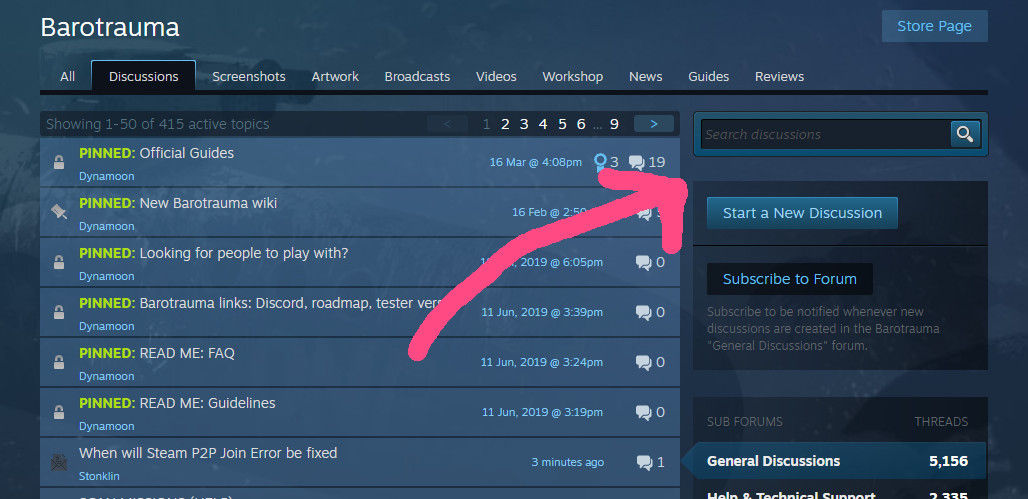Go to previous page using left arrow

[447, 124]
